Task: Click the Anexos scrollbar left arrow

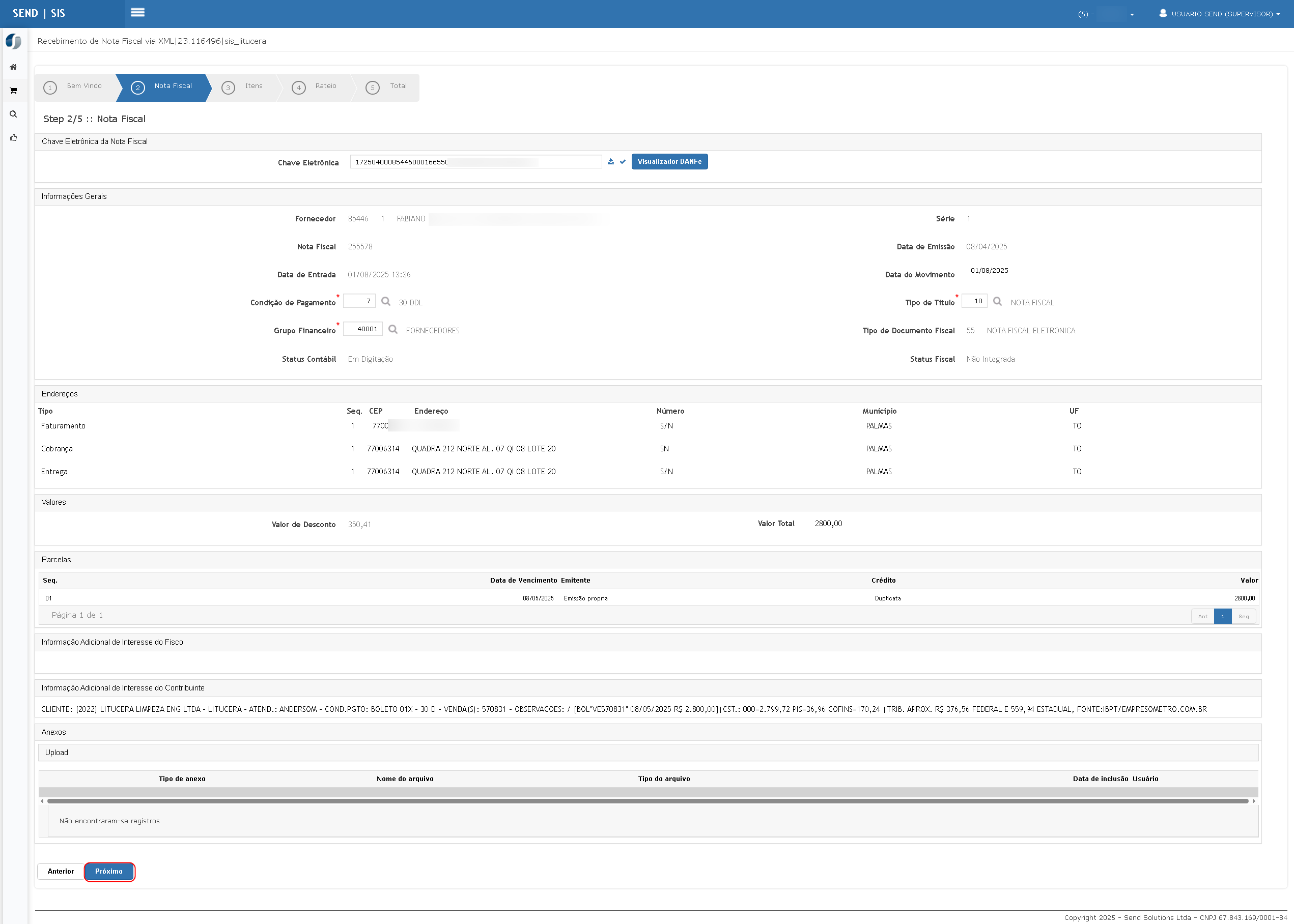Action: click(42, 801)
